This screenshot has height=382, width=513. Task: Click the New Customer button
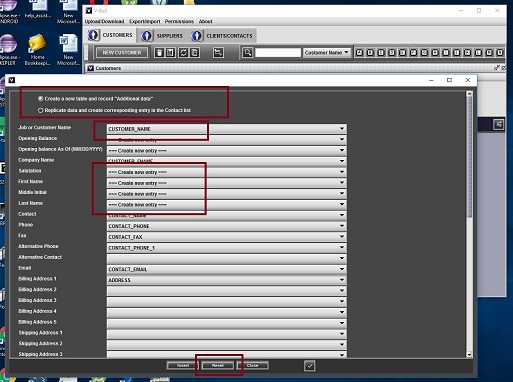coord(122,53)
